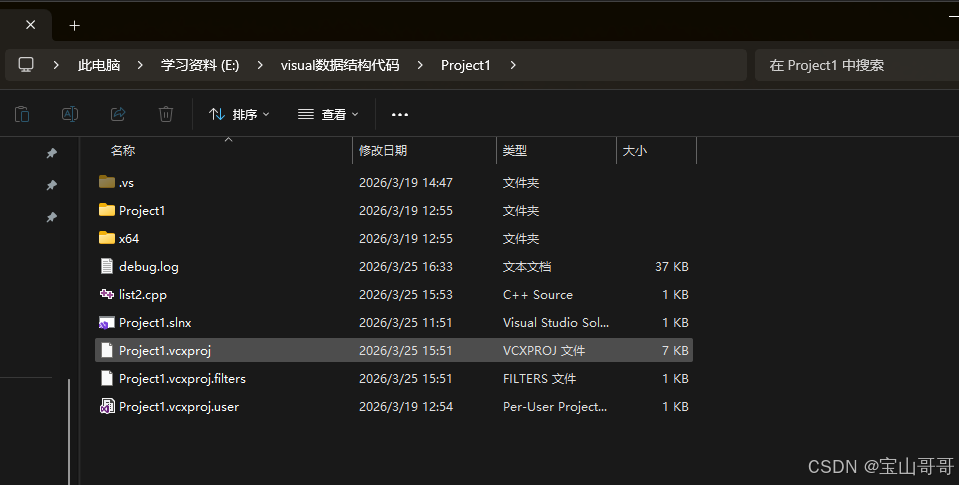Navigate to 学习资料 (E:) breadcrumb
The image size is (959, 485).
[200, 65]
